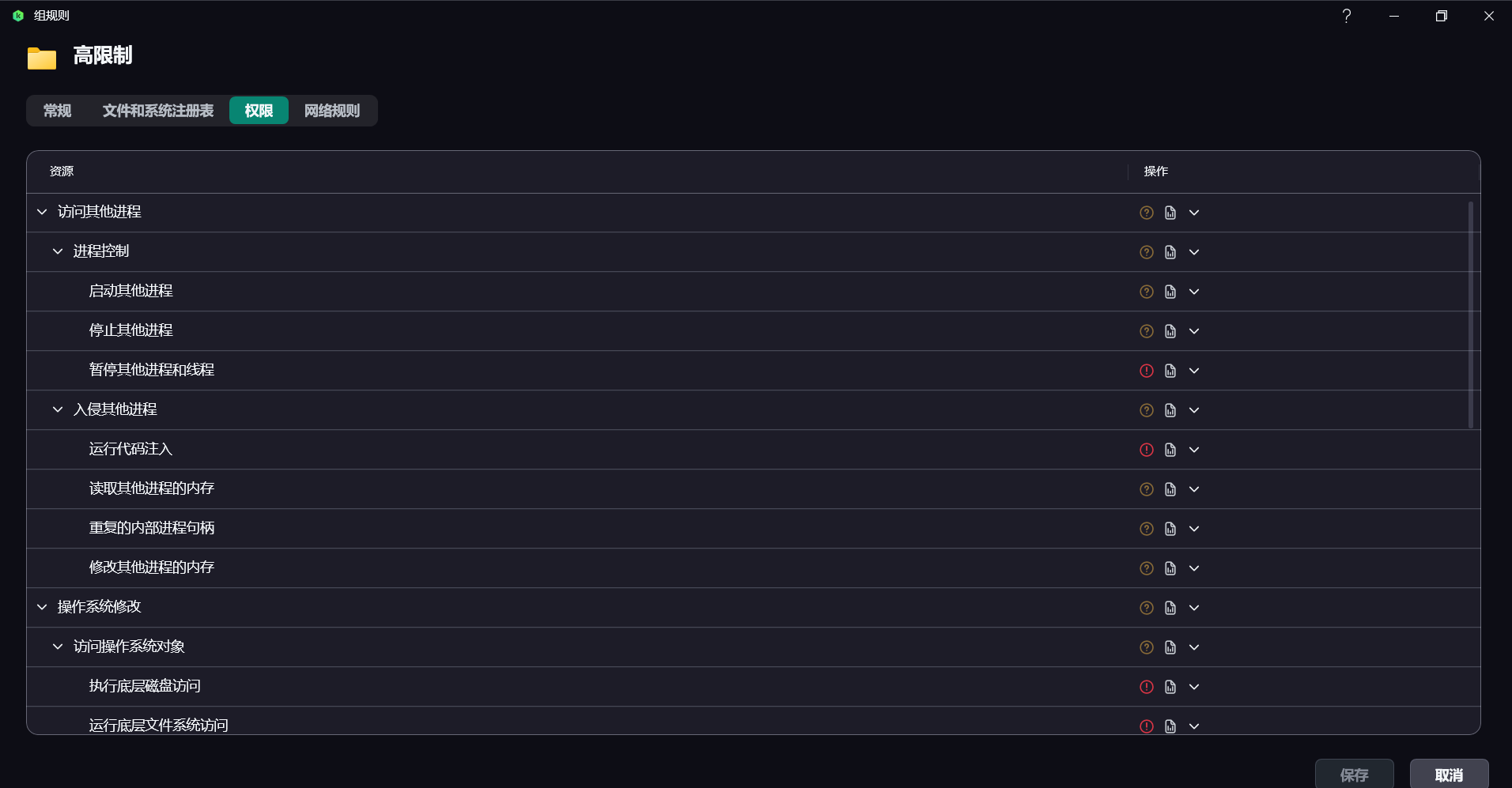Collapse the 访问其他进程 tree node
The image size is (1512, 788).
click(42, 212)
